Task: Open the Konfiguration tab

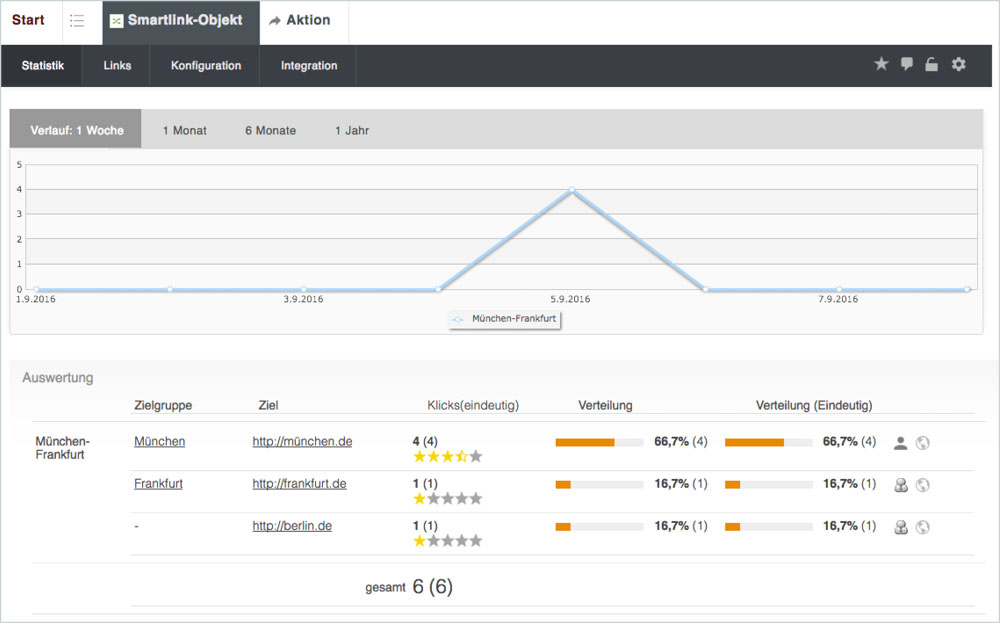Action: 206,66
